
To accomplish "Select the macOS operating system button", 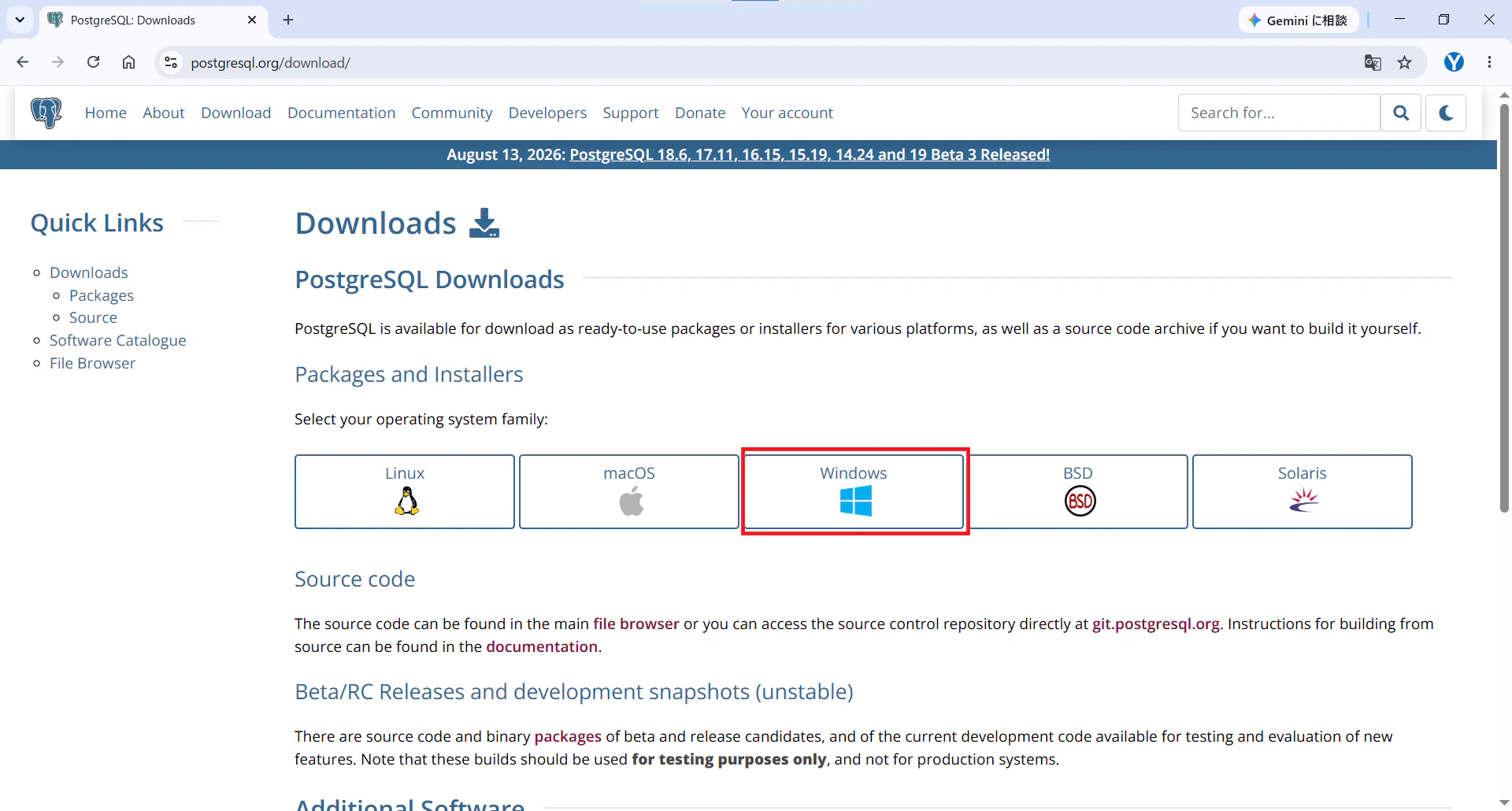I will tap(629, 491).
